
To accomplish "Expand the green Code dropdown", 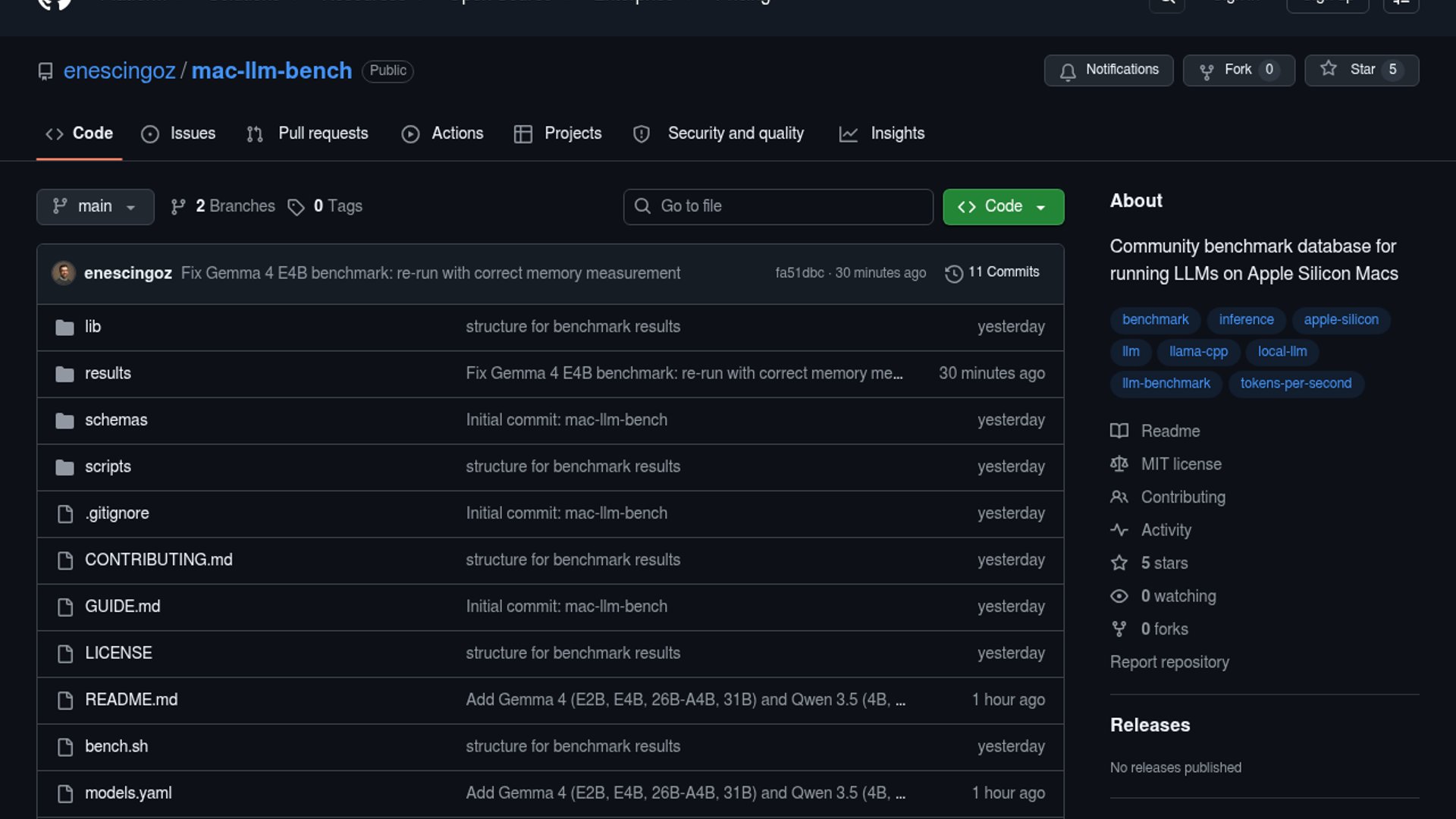I will coord(1003,206).
